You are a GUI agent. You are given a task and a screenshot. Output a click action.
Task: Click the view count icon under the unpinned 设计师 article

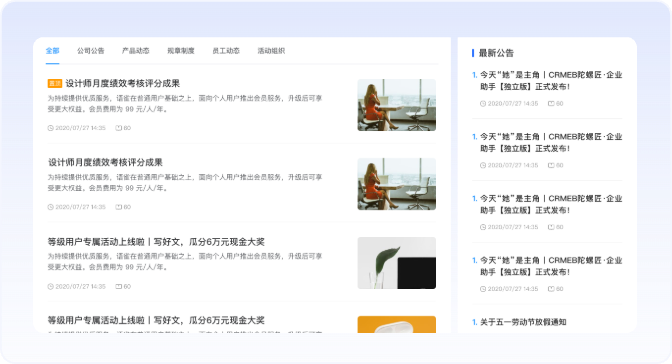click(x=119, y=207)
